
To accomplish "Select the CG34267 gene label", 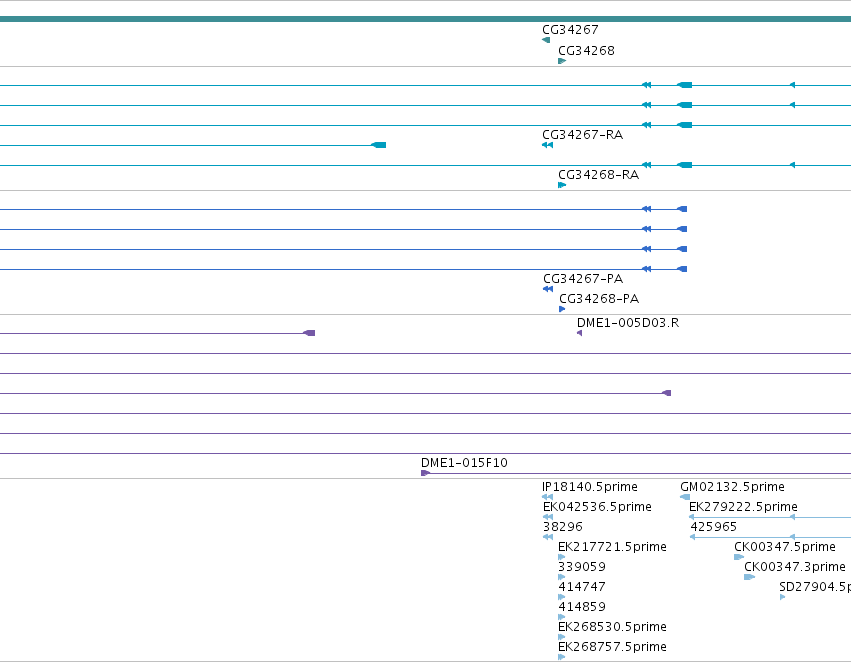I will [570, 30].
